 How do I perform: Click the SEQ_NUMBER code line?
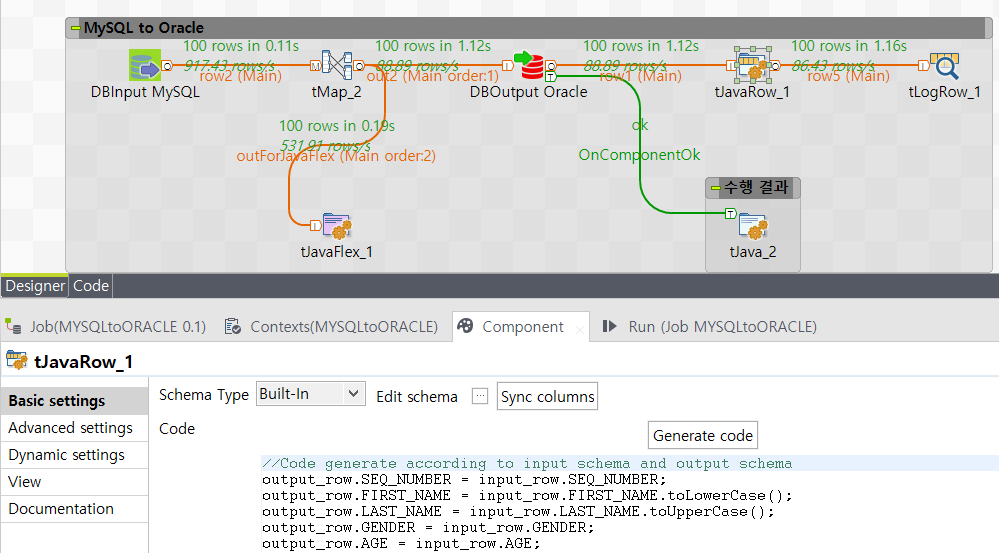[x=464, y=480]
